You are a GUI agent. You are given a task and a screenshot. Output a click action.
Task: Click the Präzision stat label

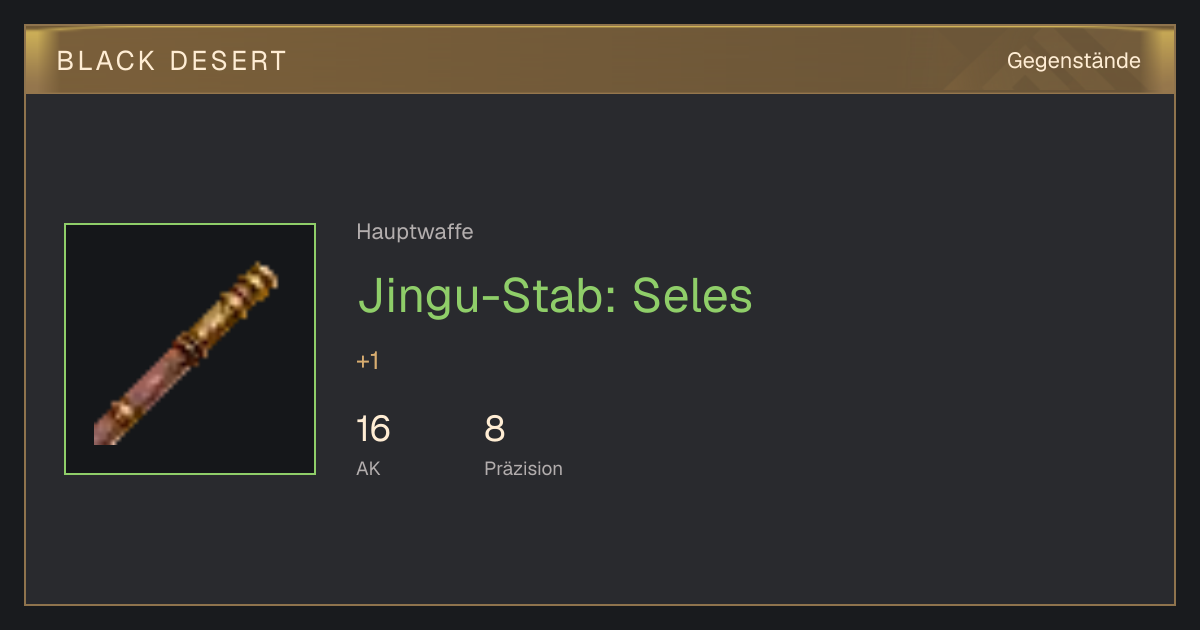pyautogui.click(x=523, y=468)
